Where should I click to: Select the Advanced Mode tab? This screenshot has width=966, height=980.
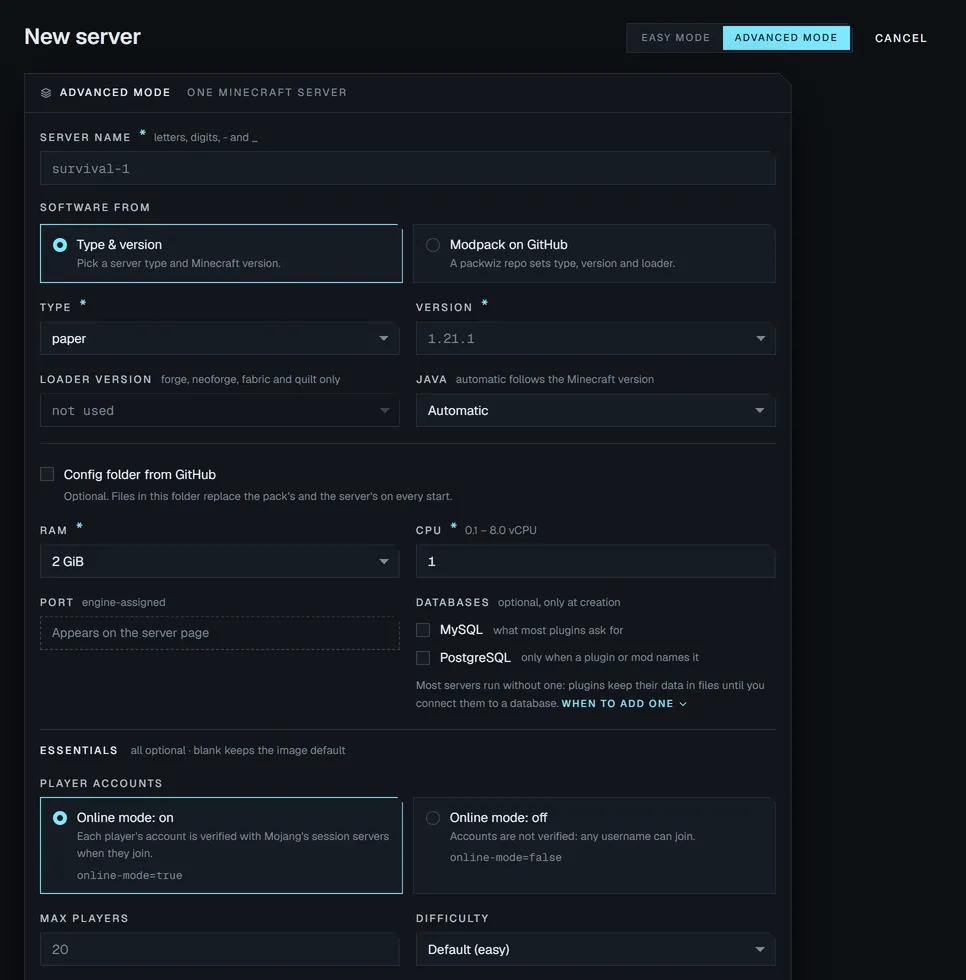pyautogui.click(x=786, y=38)
